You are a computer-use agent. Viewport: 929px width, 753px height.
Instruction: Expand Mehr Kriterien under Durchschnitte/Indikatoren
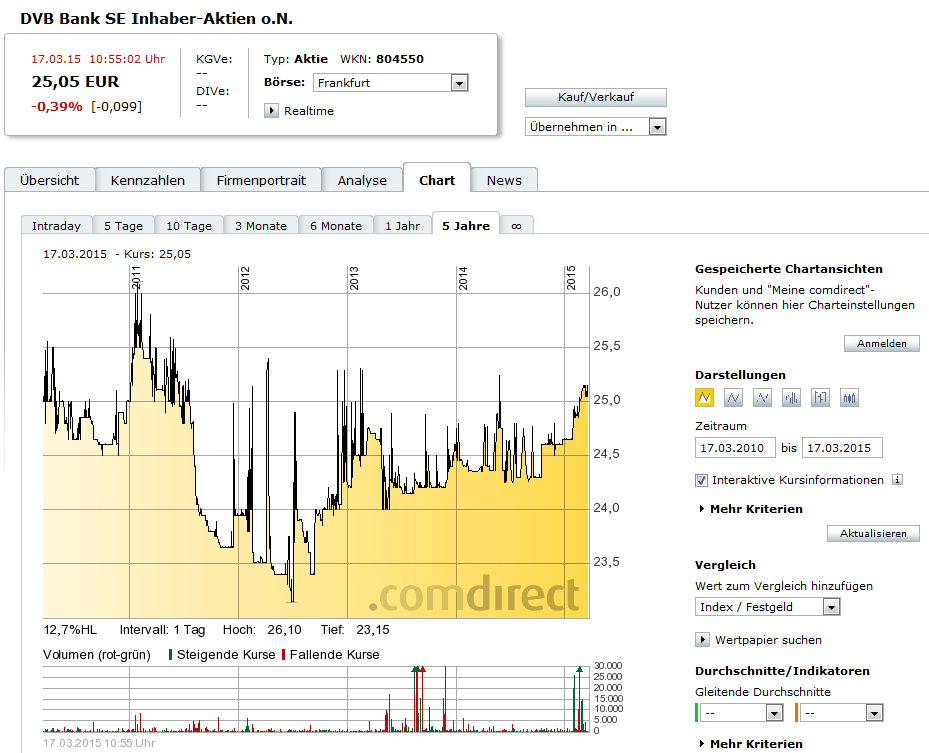(751, 744)
